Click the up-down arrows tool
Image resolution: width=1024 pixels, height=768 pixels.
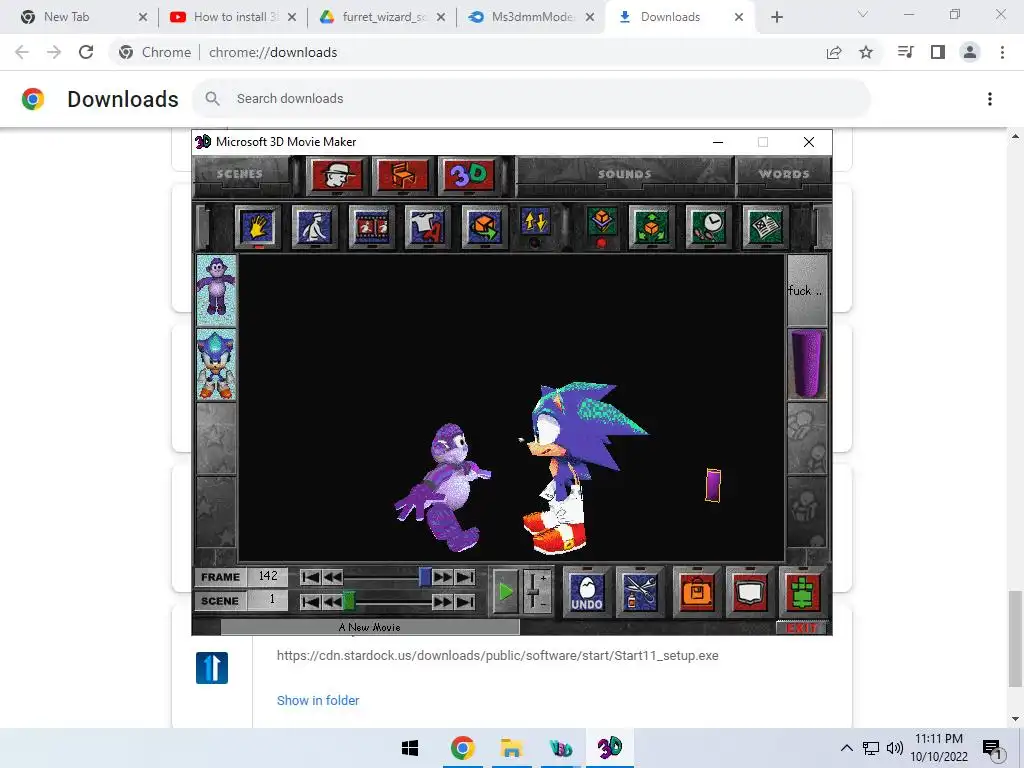[x=535, y=223]
